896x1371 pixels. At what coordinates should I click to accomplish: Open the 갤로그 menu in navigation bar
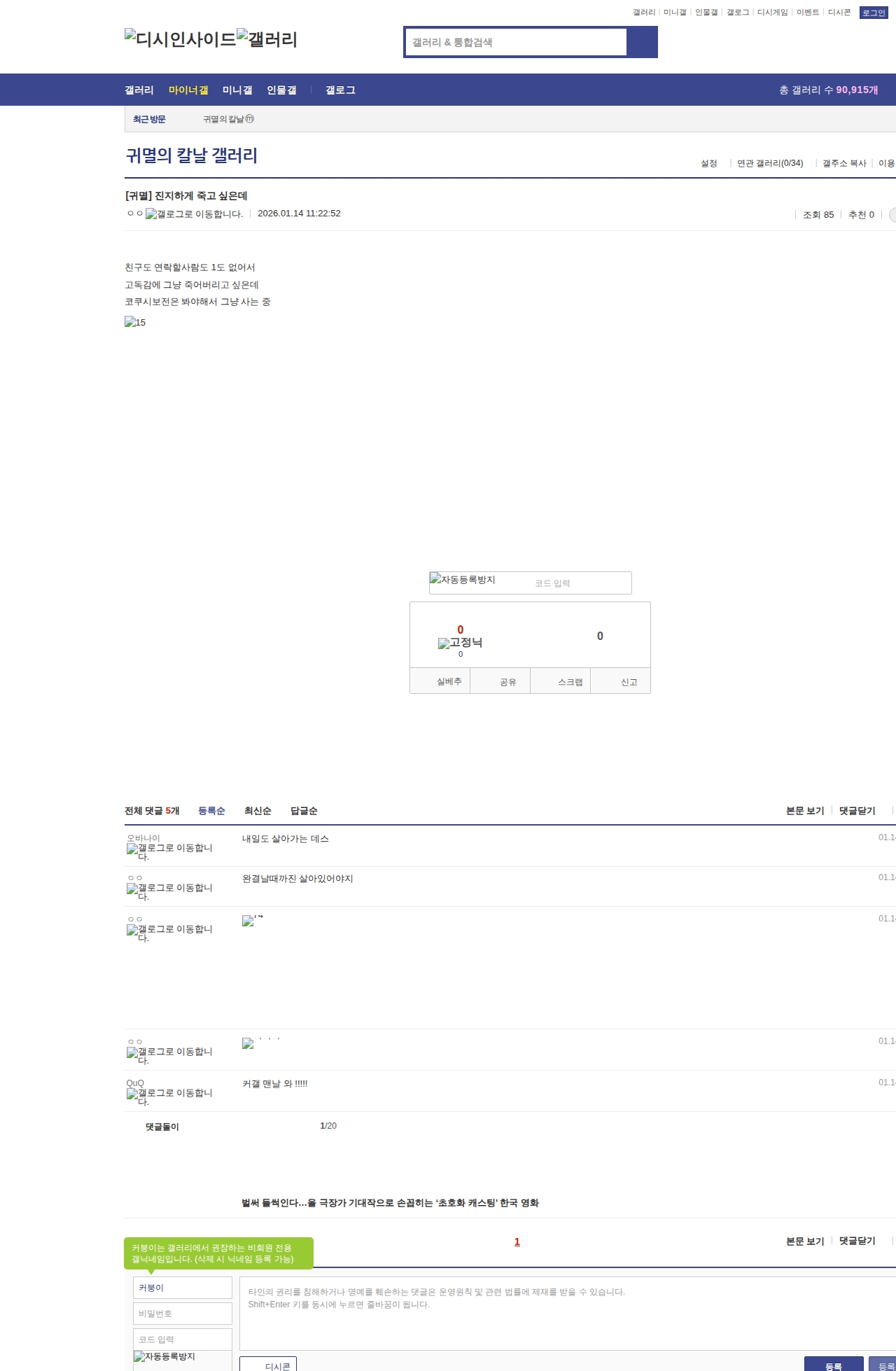(340, 90)
